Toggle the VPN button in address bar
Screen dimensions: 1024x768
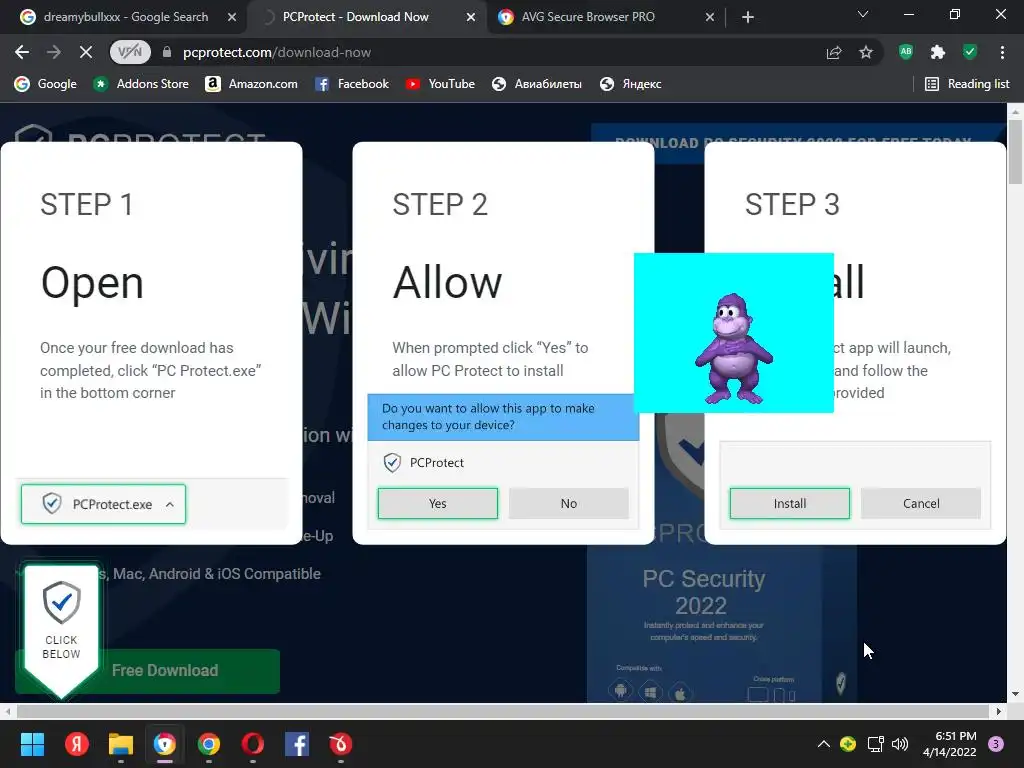tap(130, 52)
